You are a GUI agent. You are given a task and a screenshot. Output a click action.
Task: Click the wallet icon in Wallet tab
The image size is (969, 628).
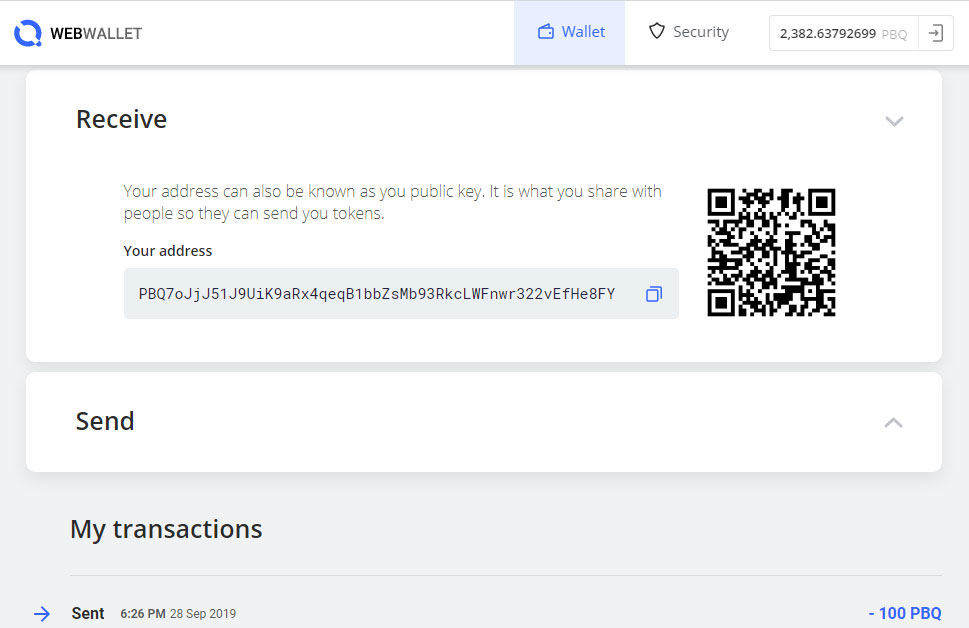[546, 32]
